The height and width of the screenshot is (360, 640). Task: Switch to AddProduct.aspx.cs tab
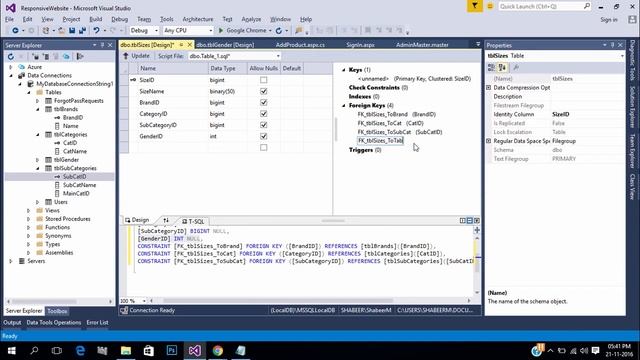[x=300, y=45]
